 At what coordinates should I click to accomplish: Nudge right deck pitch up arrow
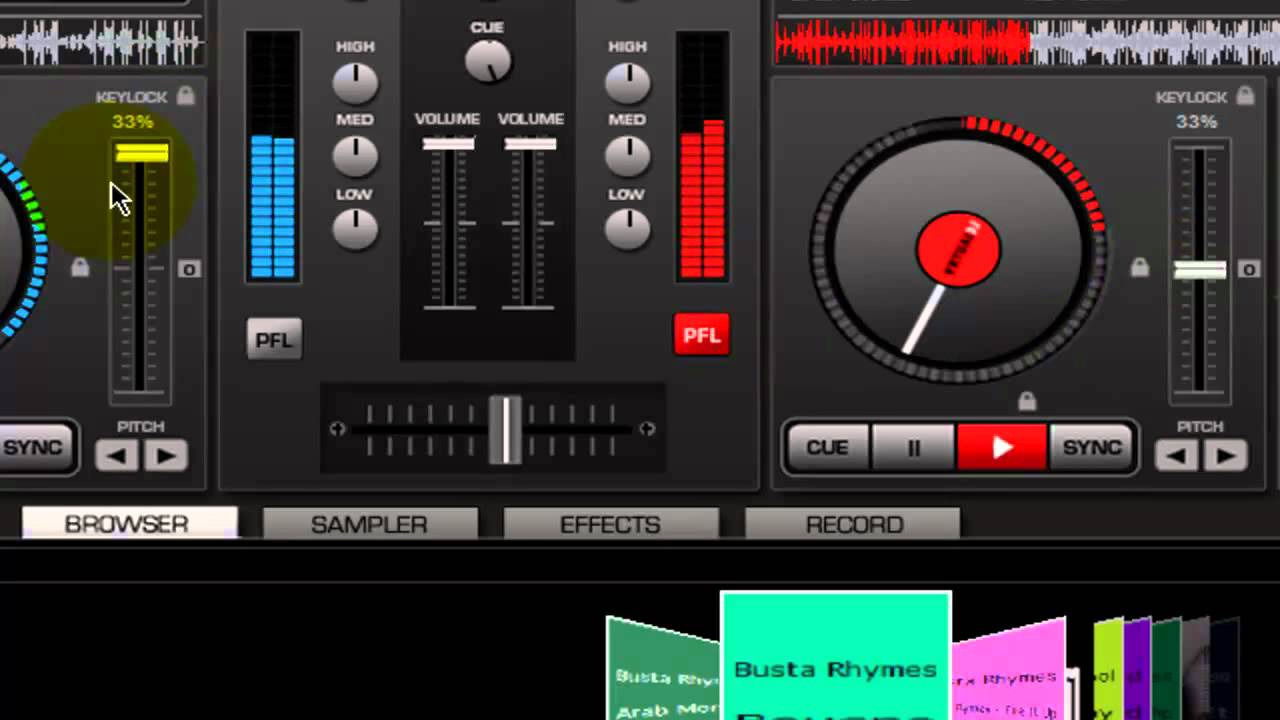(1225, 456)
